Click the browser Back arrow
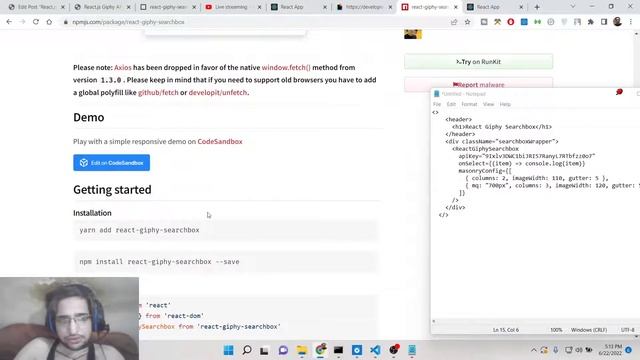Viewport: 640px width, 360px height. (x=9, y=22)
